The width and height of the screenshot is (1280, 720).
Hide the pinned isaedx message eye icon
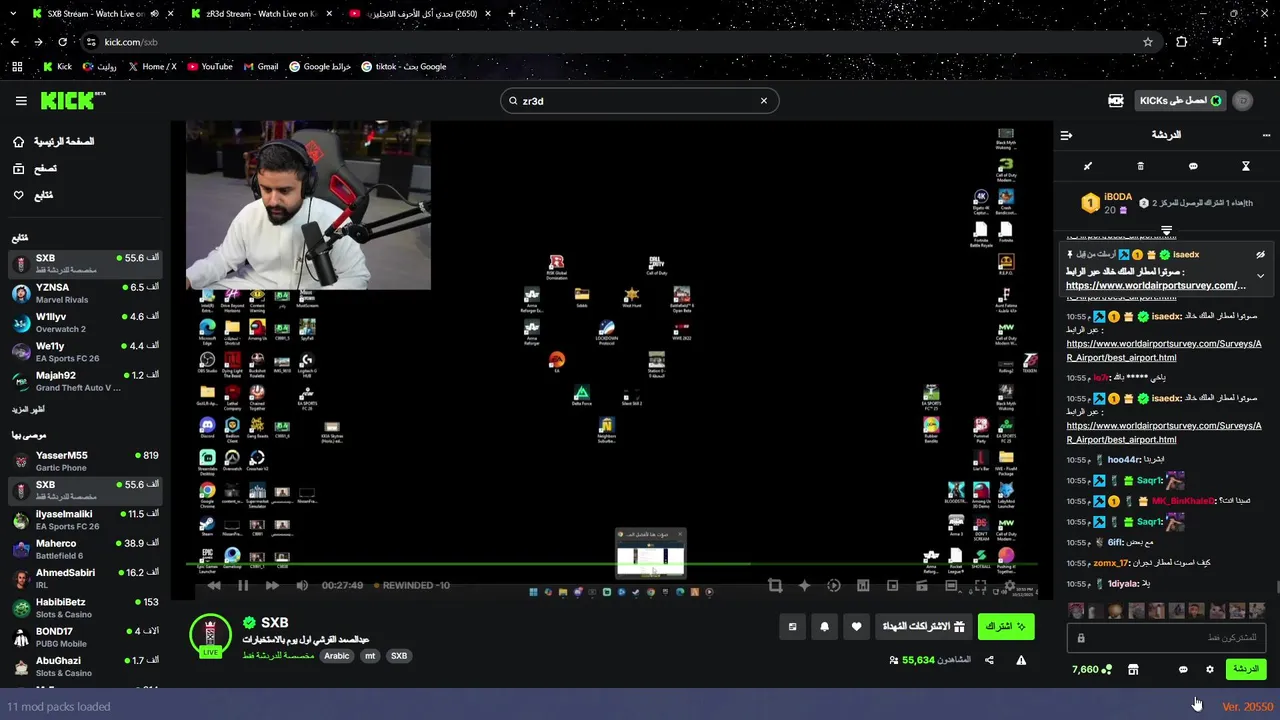tap(1260, 255)
